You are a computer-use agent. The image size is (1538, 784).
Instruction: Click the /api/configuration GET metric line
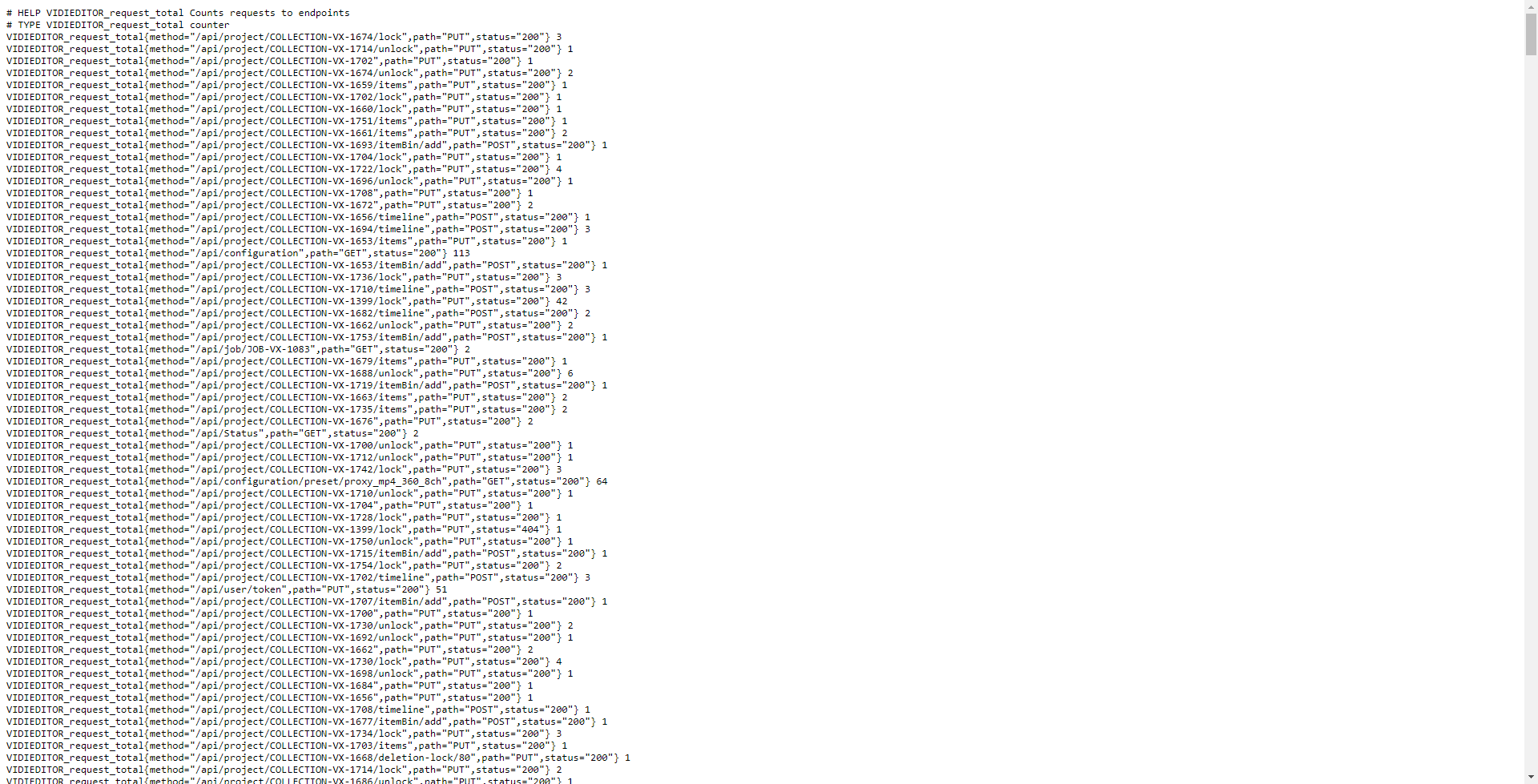click(x=238, y=253)
